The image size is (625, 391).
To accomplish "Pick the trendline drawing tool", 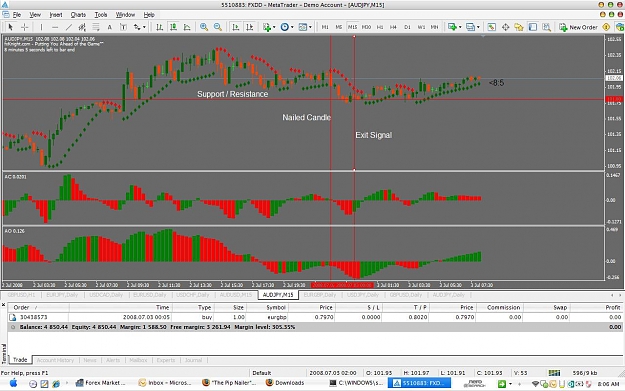I will pyautogui.click(x=69, y=27).
